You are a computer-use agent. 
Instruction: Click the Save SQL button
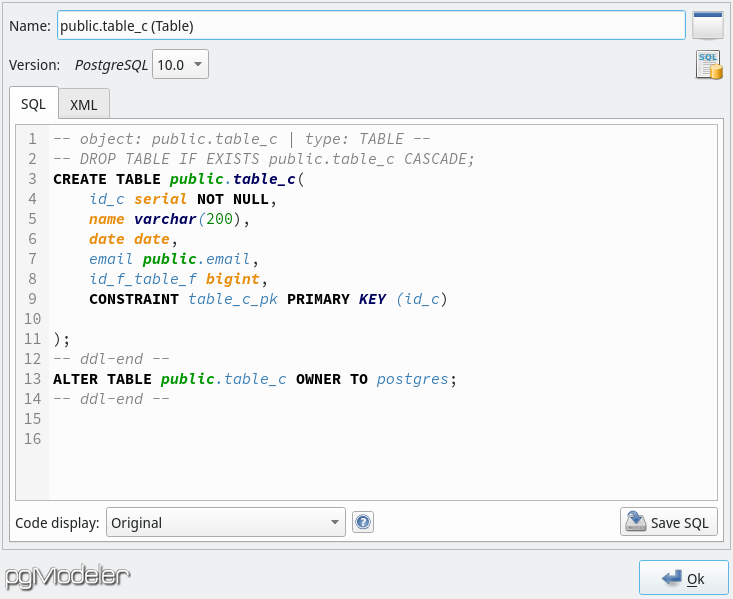pos(668,522)
